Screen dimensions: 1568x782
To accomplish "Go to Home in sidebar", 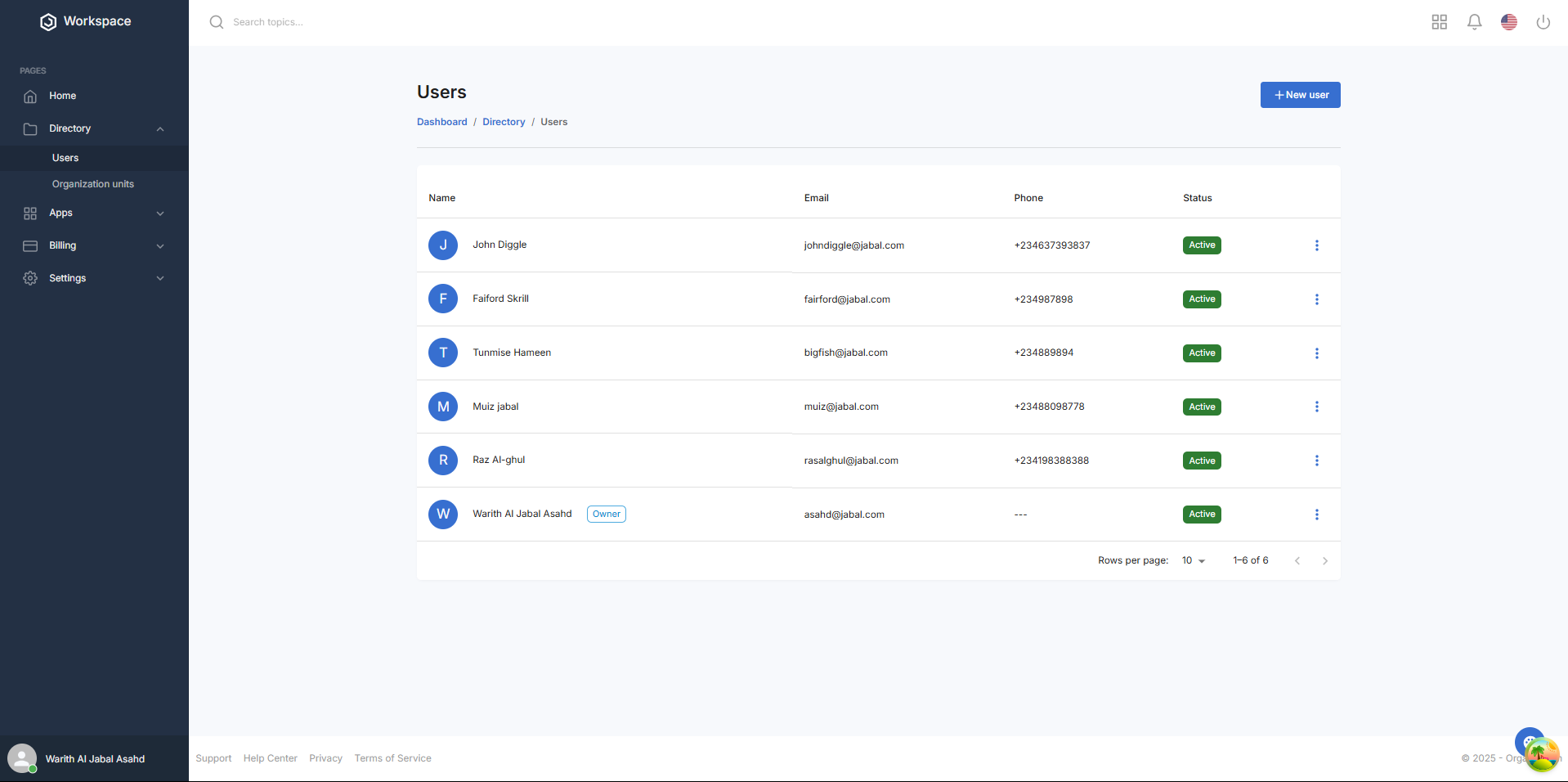I will [x=62, y=96].
